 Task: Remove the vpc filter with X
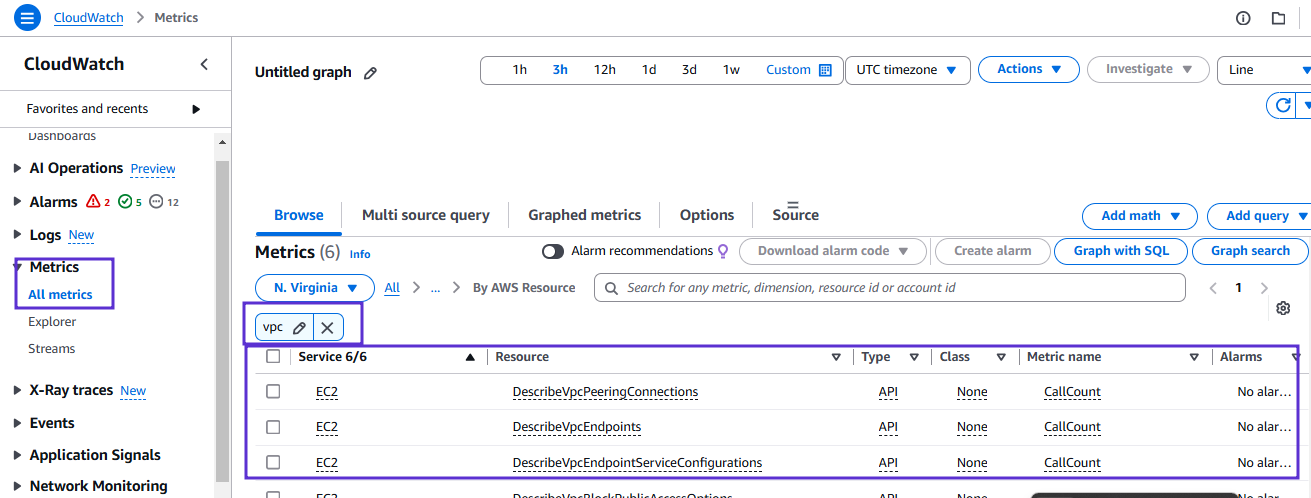point(327,327)
